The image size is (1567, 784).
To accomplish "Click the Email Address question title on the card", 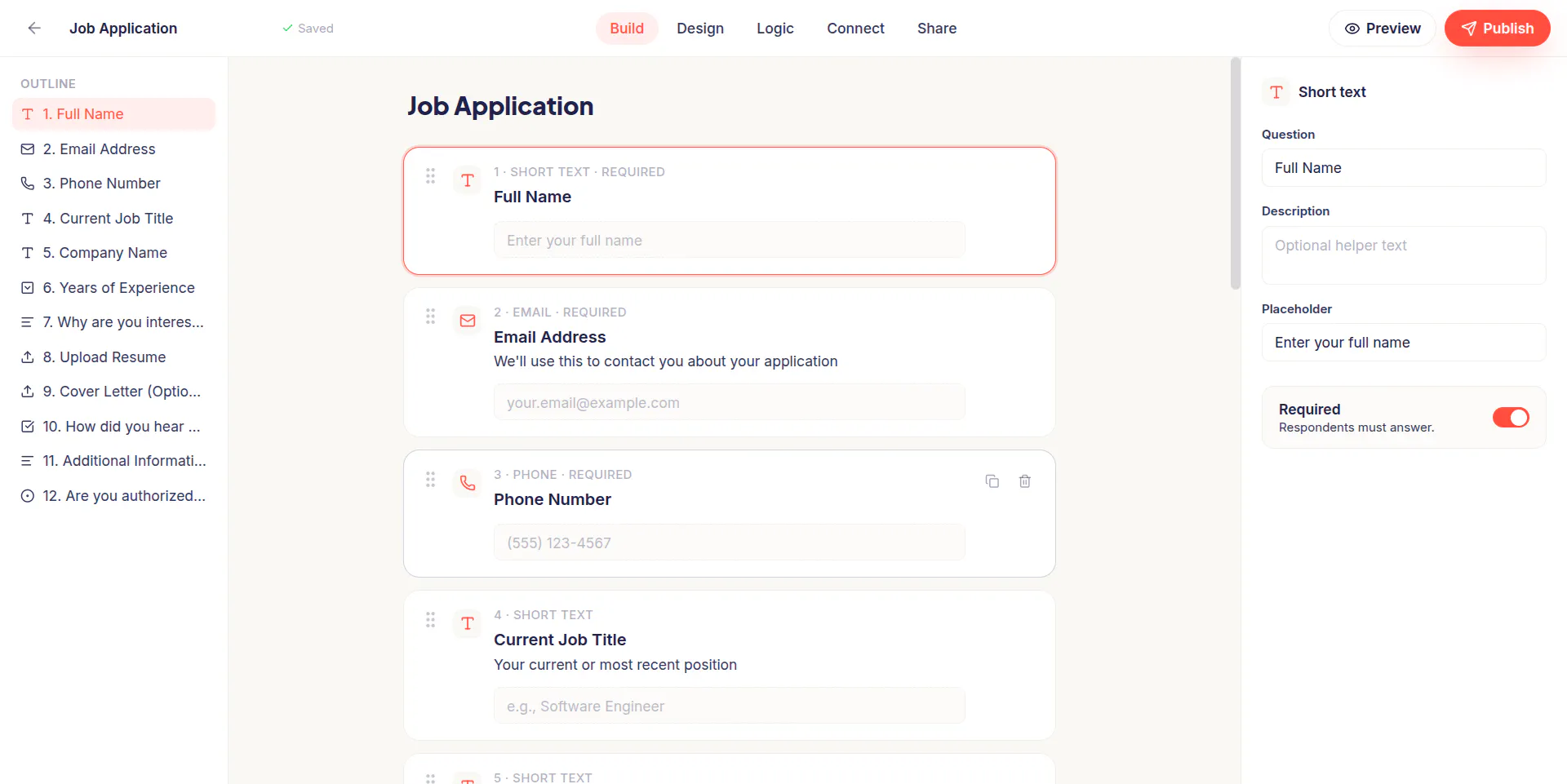I will [x=550, y=337].
